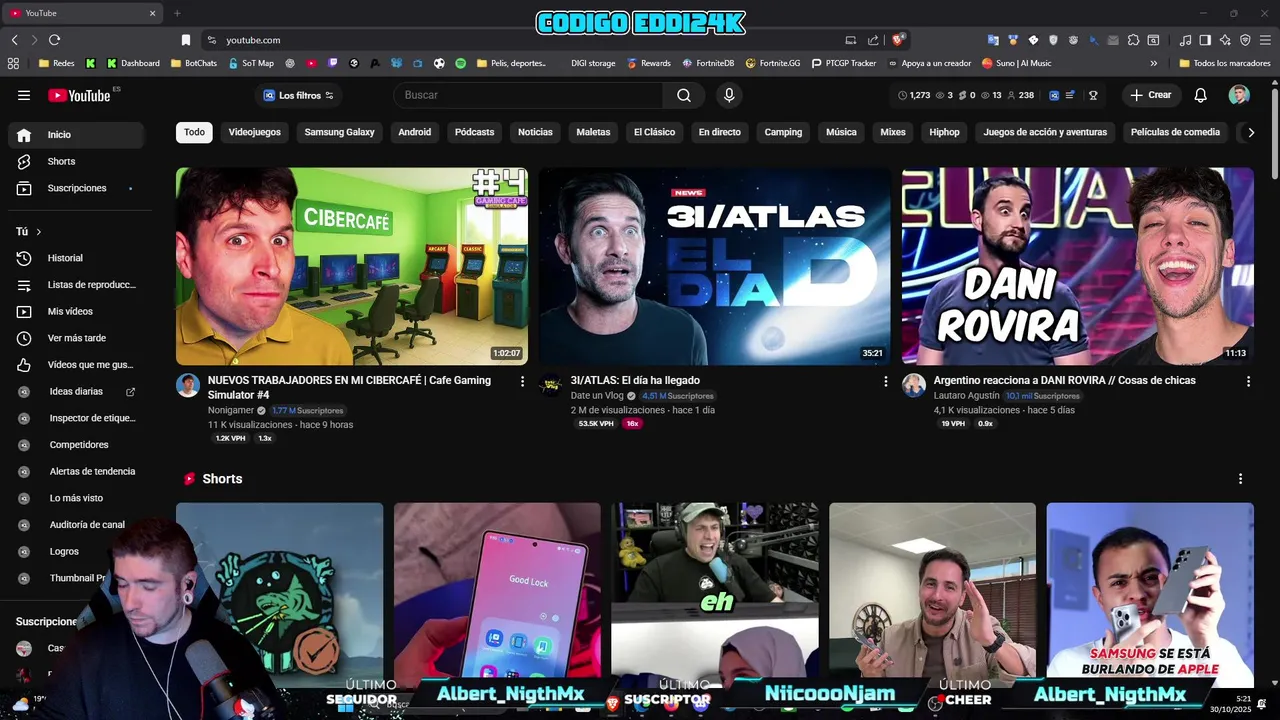1280x720 pixels.
Task: Open the Suno AI Music bookmark
Action: tap(1016, 63)
